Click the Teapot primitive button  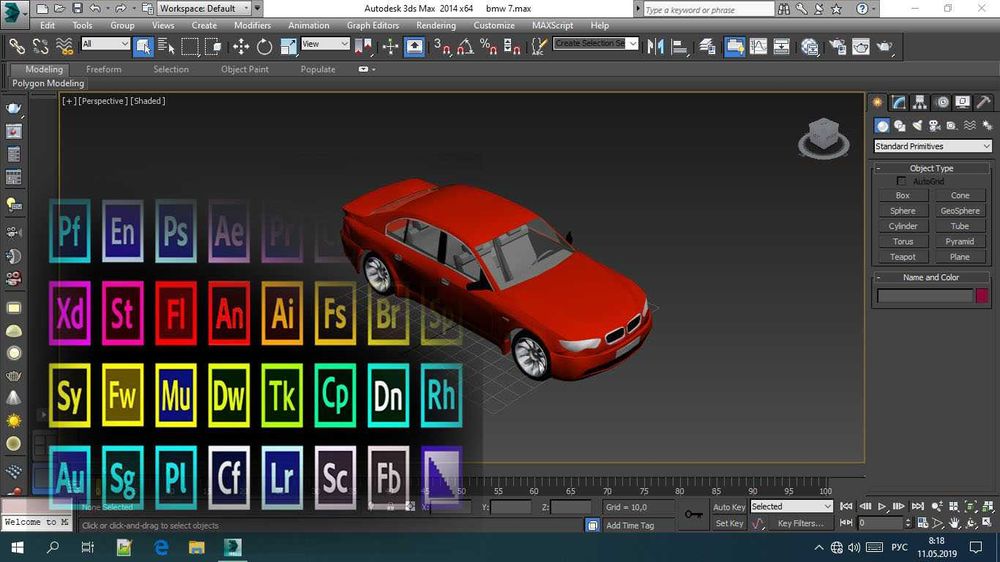(x=903, y=257)
